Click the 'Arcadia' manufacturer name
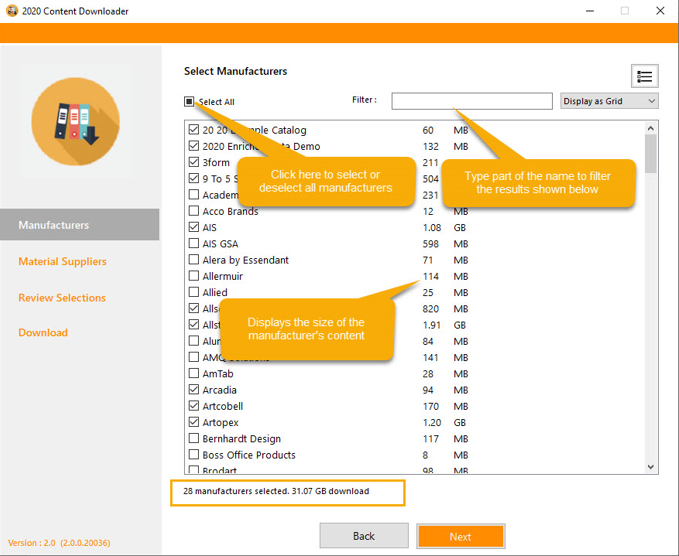This screenshot has width=679, height=556. click(x=220, y=390)
